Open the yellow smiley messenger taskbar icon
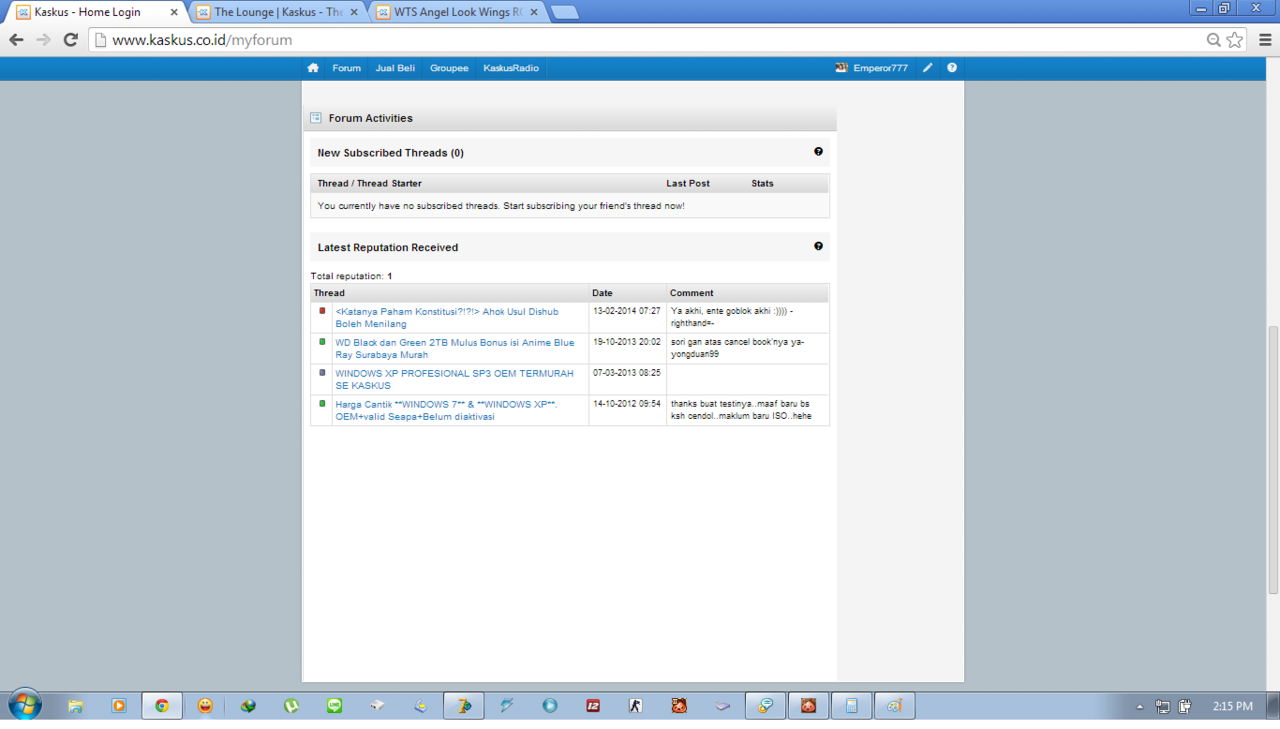 (x=205, y=706)
